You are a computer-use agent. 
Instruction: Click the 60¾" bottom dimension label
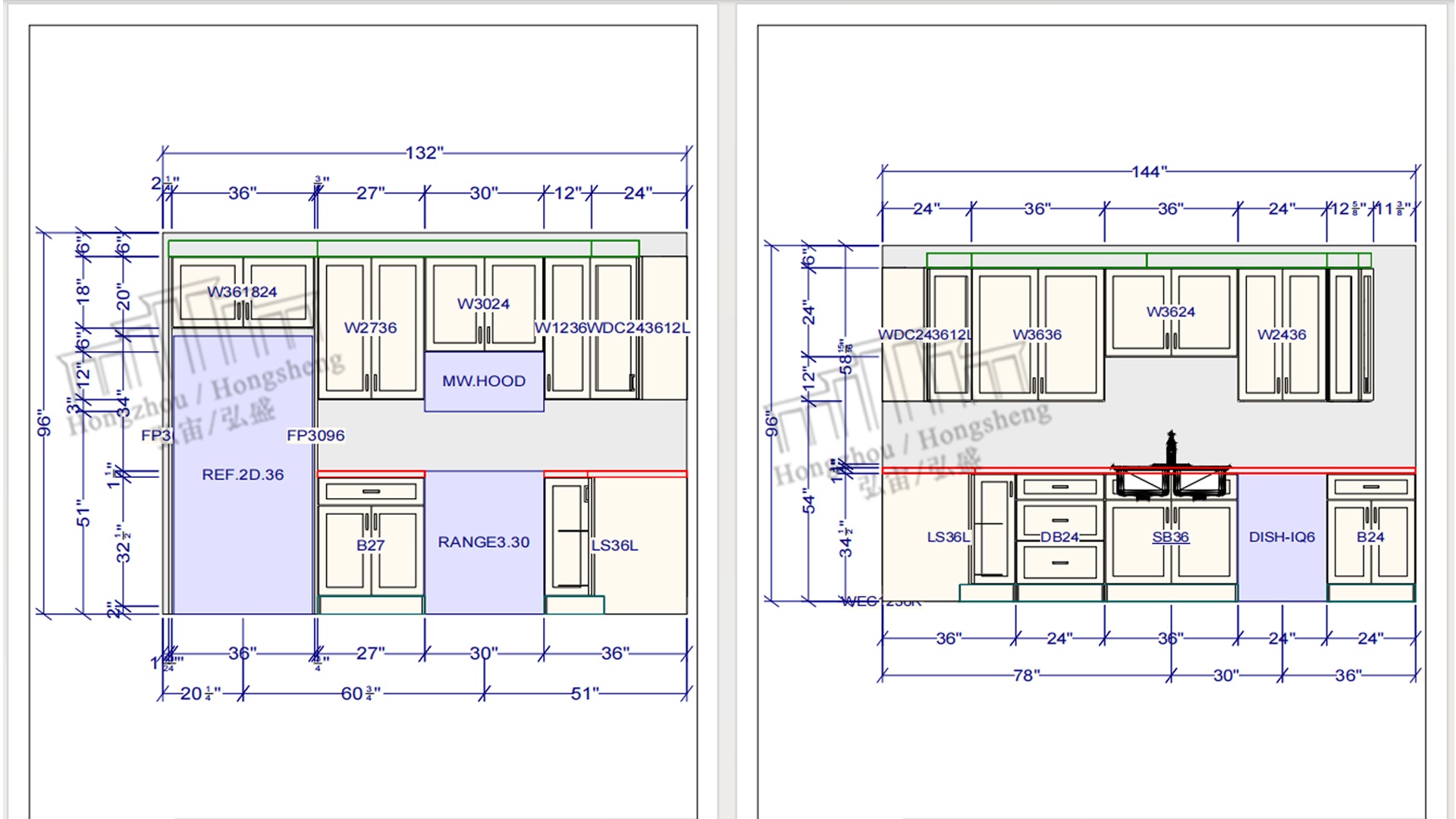coord(360,693)
